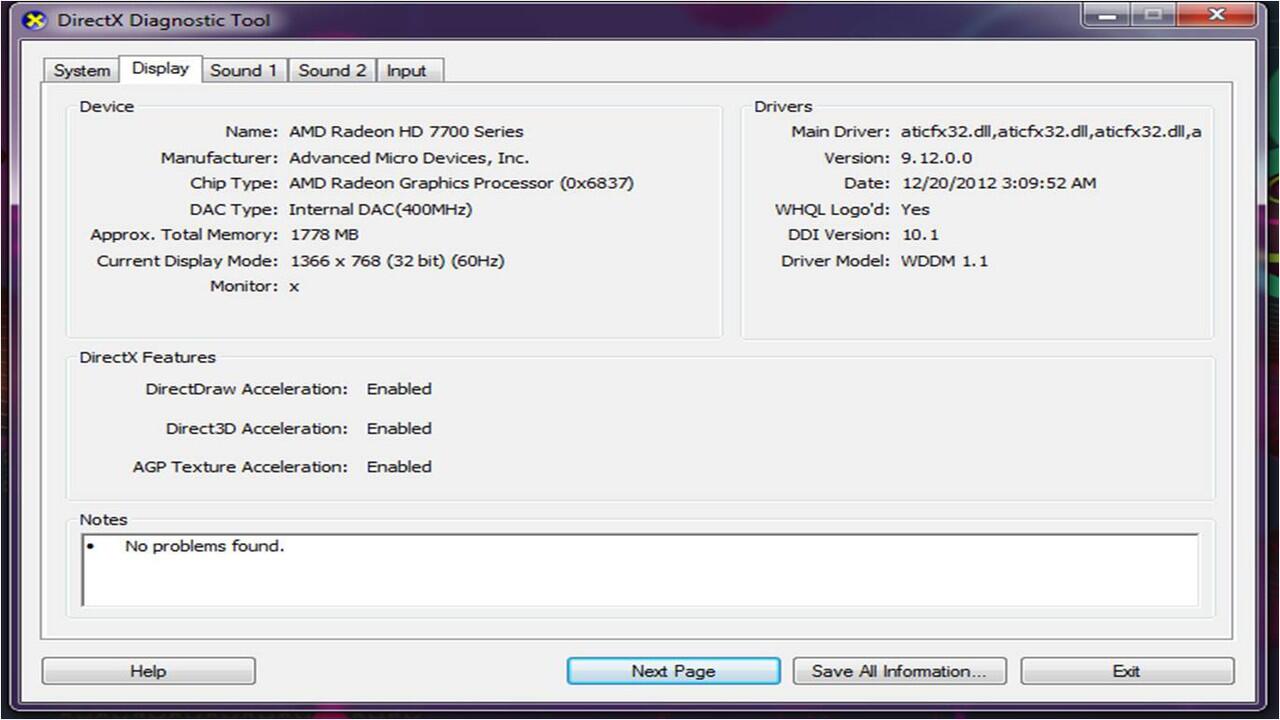Click Save All Information button
1280x720 pixels.
click(899, 671)
